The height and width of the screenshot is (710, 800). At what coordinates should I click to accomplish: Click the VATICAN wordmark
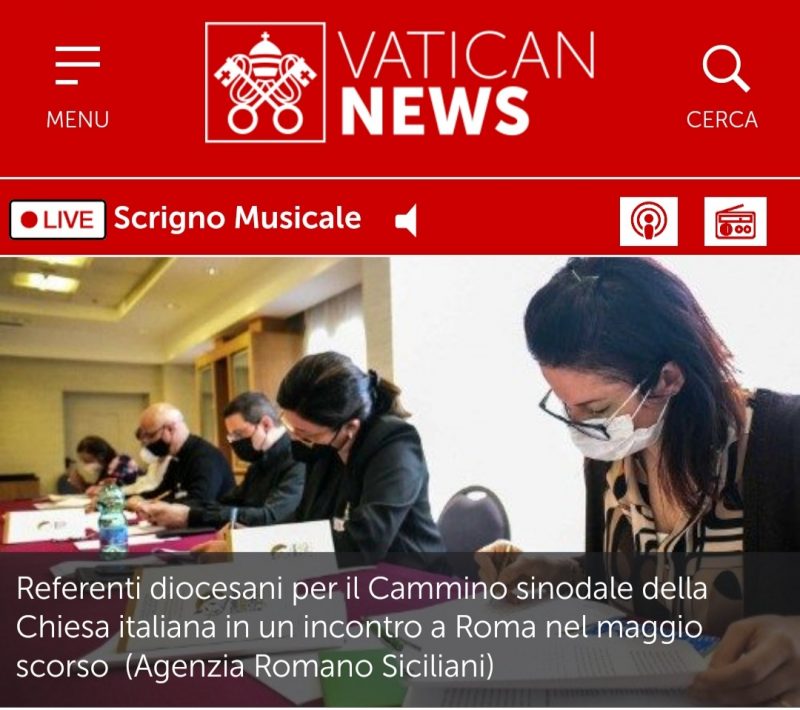[x=466, y=55]
